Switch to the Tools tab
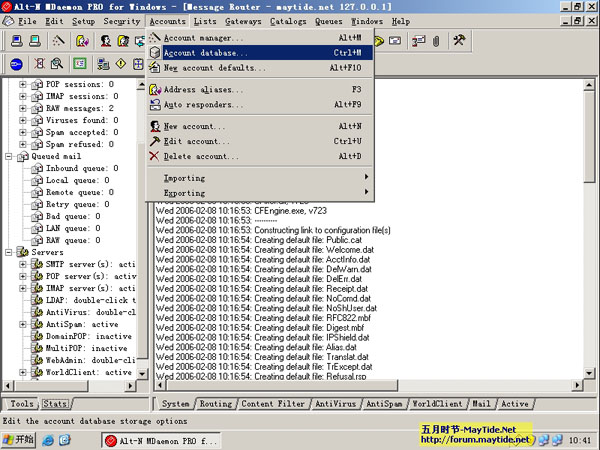Image resolution: width=600 pixels, height=450 pixels. pyautogui.click(x=22, y=404)
